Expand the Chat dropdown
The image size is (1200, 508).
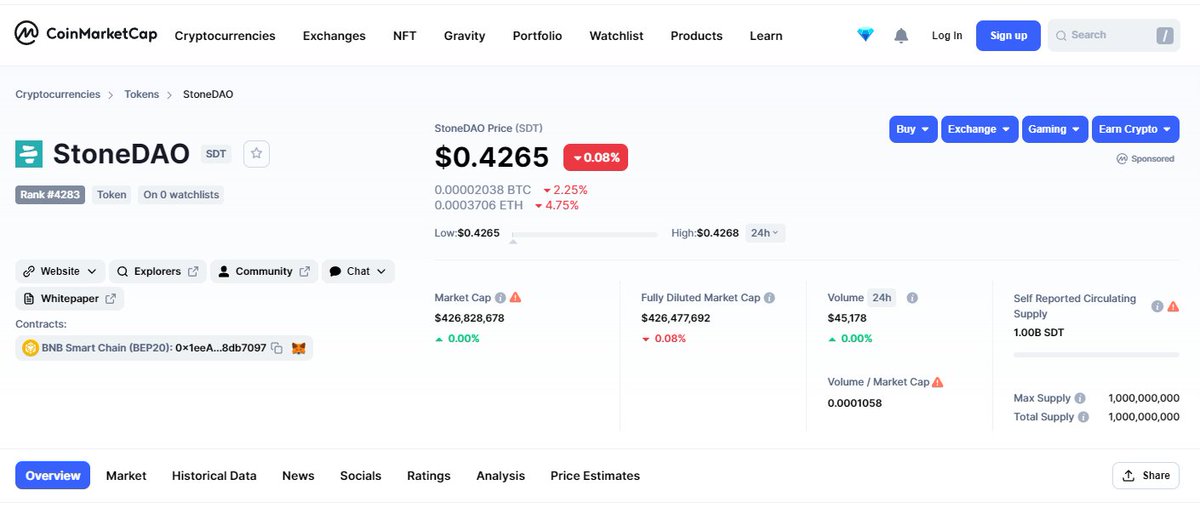pos(358,271)
